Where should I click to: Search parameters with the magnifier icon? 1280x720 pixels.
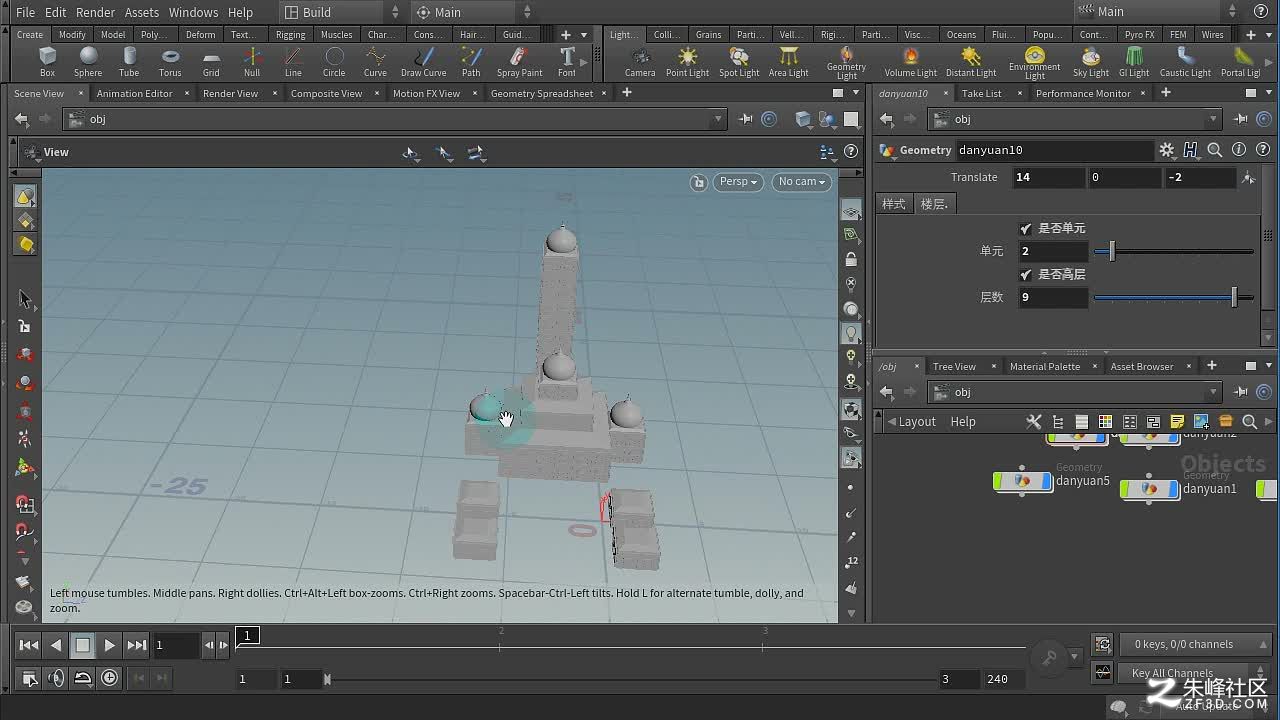click(1215, 150)
